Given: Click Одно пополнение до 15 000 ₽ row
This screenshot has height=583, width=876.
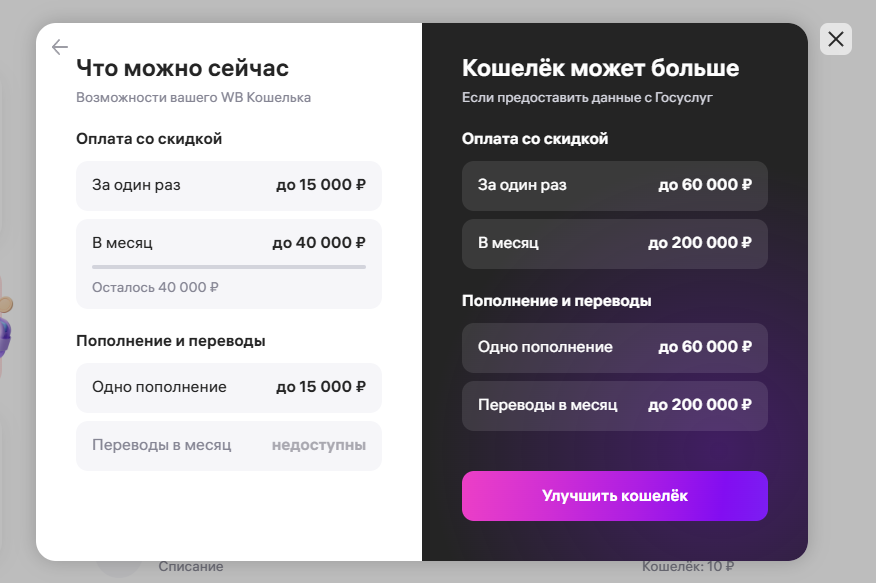Looking at the screenshot, I should pyautogui.click(x=229, y=387).
